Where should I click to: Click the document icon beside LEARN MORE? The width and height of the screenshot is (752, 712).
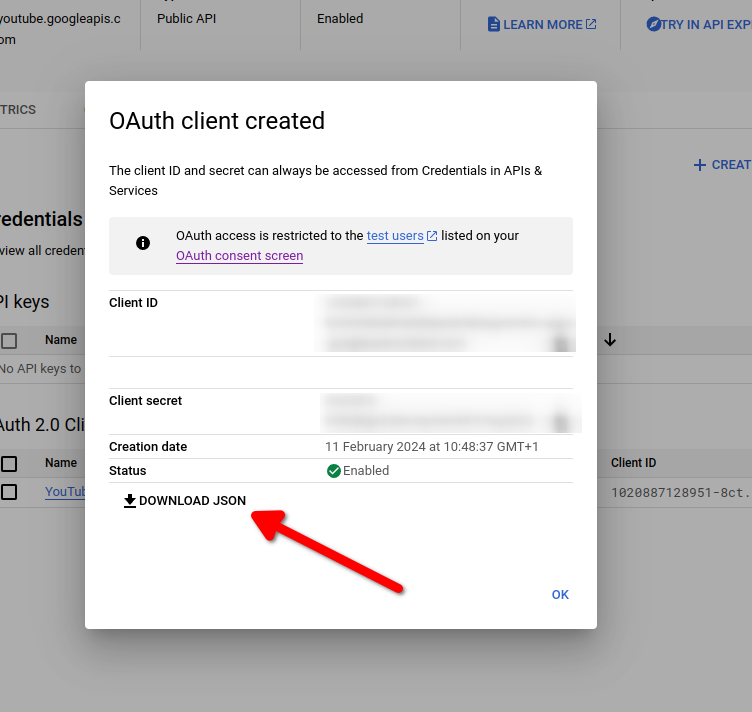(x=493, y=24)
